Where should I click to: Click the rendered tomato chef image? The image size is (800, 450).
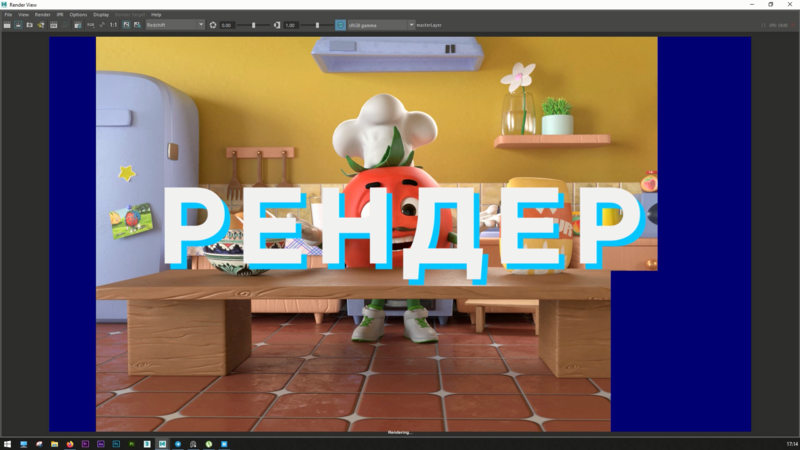[x=377, y=234]
